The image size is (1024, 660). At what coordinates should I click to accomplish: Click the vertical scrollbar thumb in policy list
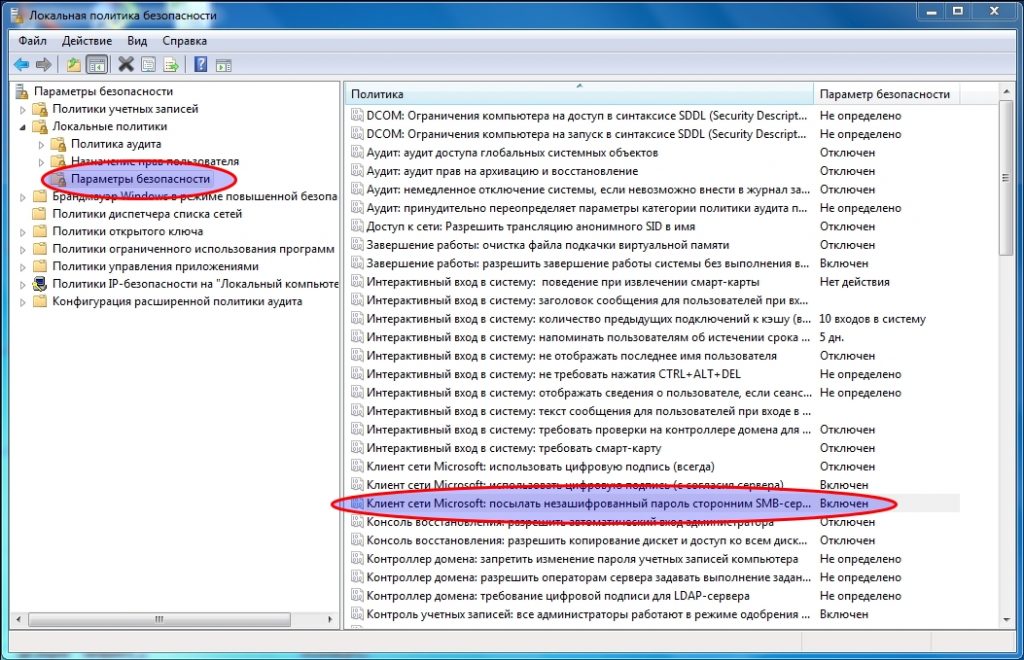point(1006,178)
